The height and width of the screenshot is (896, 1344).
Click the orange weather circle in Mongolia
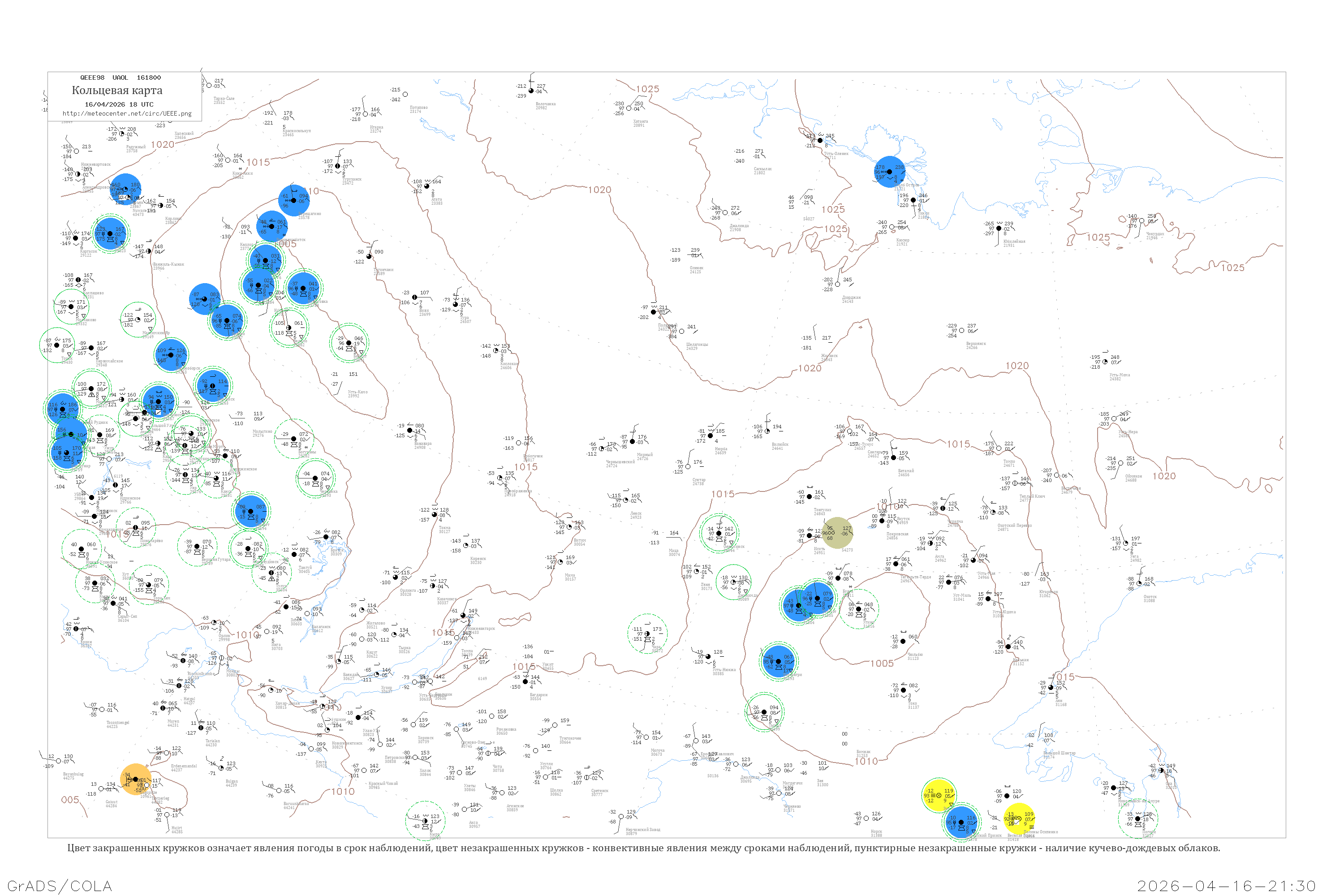click(x=136, y=780)
